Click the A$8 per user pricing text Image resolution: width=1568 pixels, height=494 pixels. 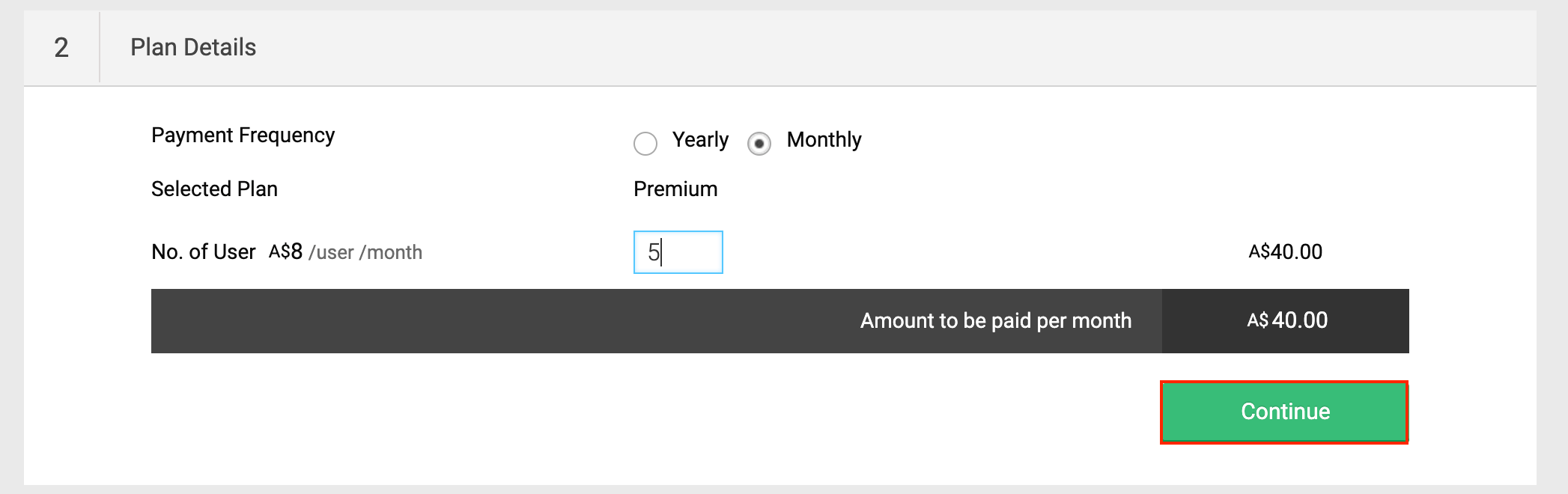[x=285, y=251]
